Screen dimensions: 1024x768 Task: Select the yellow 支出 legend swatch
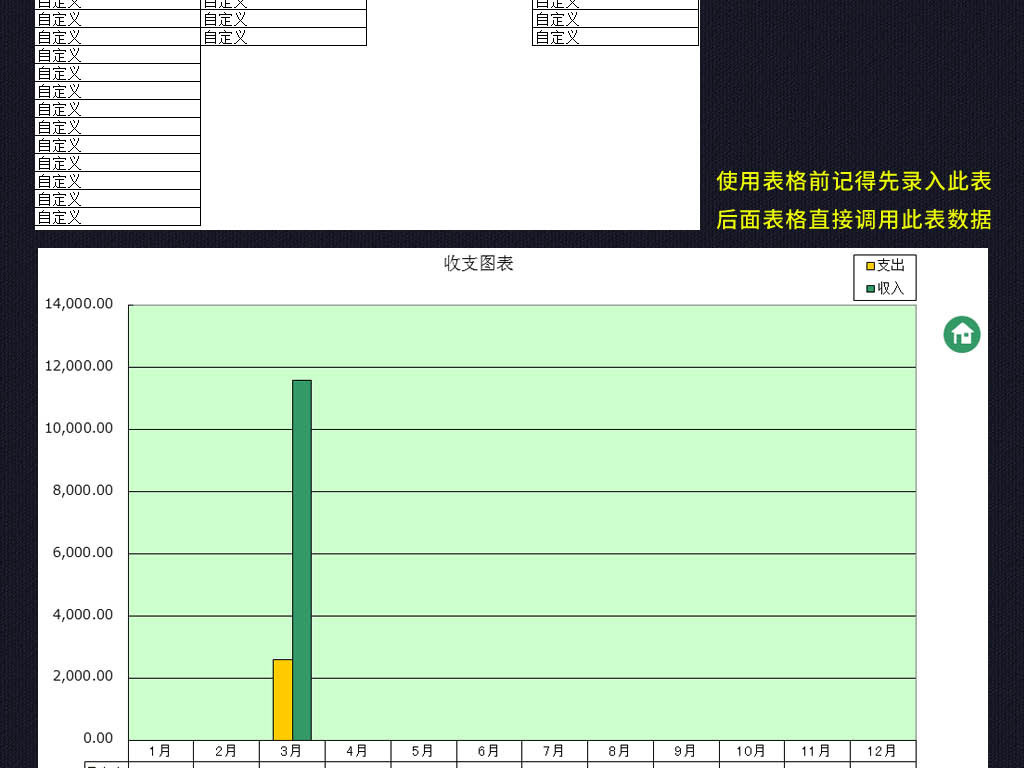point(870,266)
